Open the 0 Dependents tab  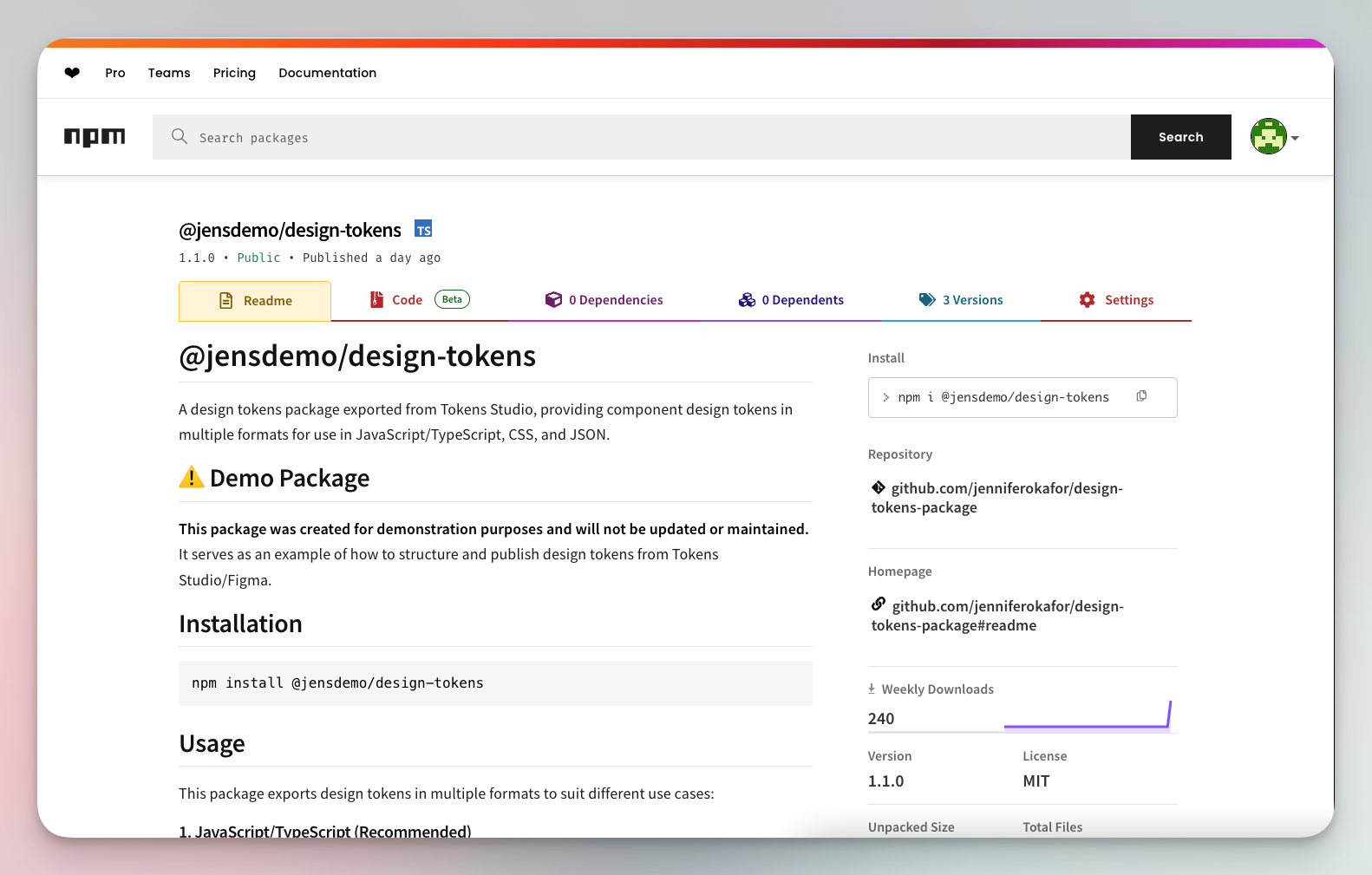click(791, 300)
